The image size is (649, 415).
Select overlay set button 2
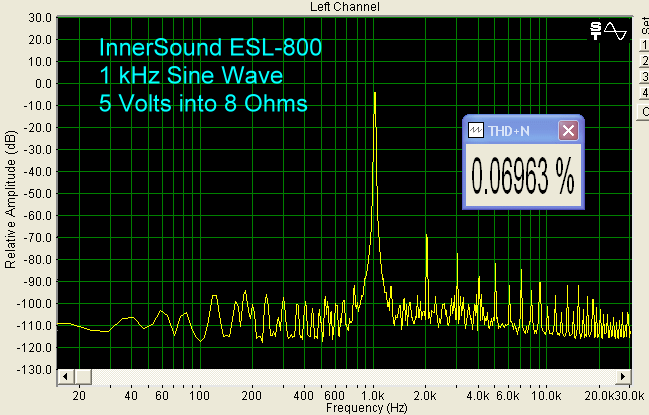pyautogui.click(x=644, y=61)
